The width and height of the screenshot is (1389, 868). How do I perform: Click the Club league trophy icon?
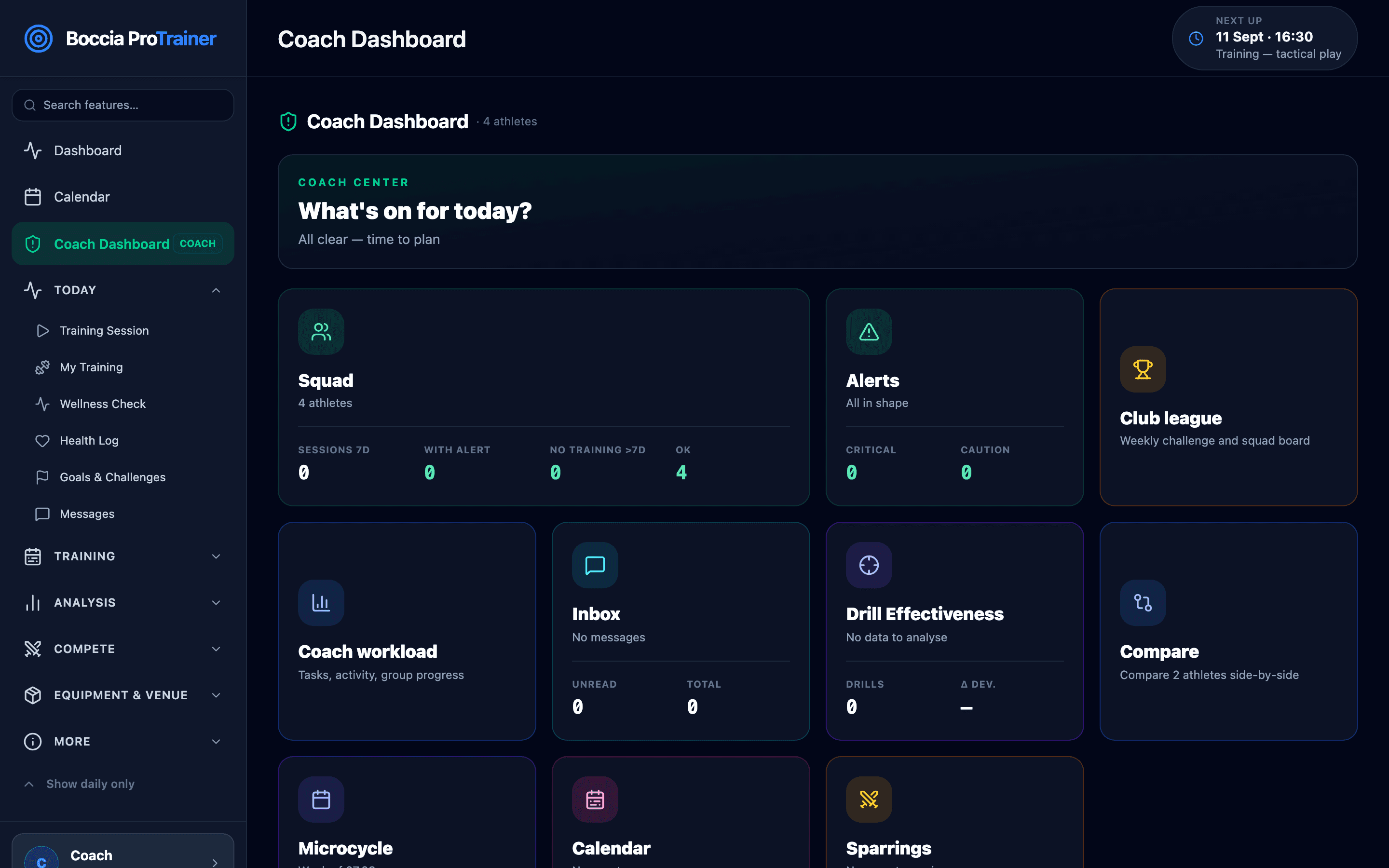click(x=1143, y=369)
